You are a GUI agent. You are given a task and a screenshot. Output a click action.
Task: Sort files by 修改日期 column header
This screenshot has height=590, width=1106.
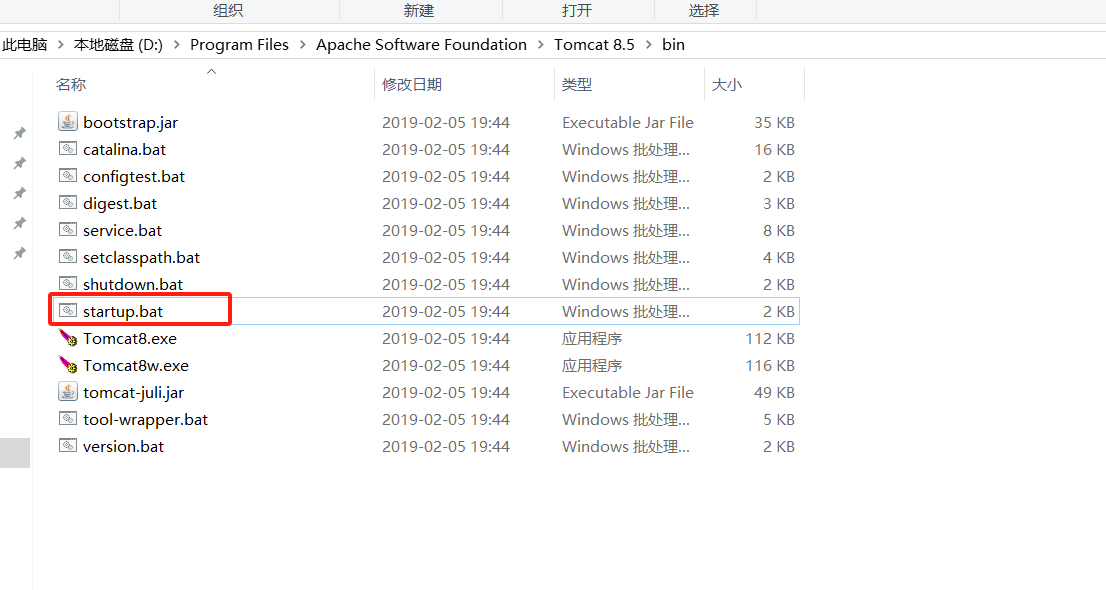point(412,85)
